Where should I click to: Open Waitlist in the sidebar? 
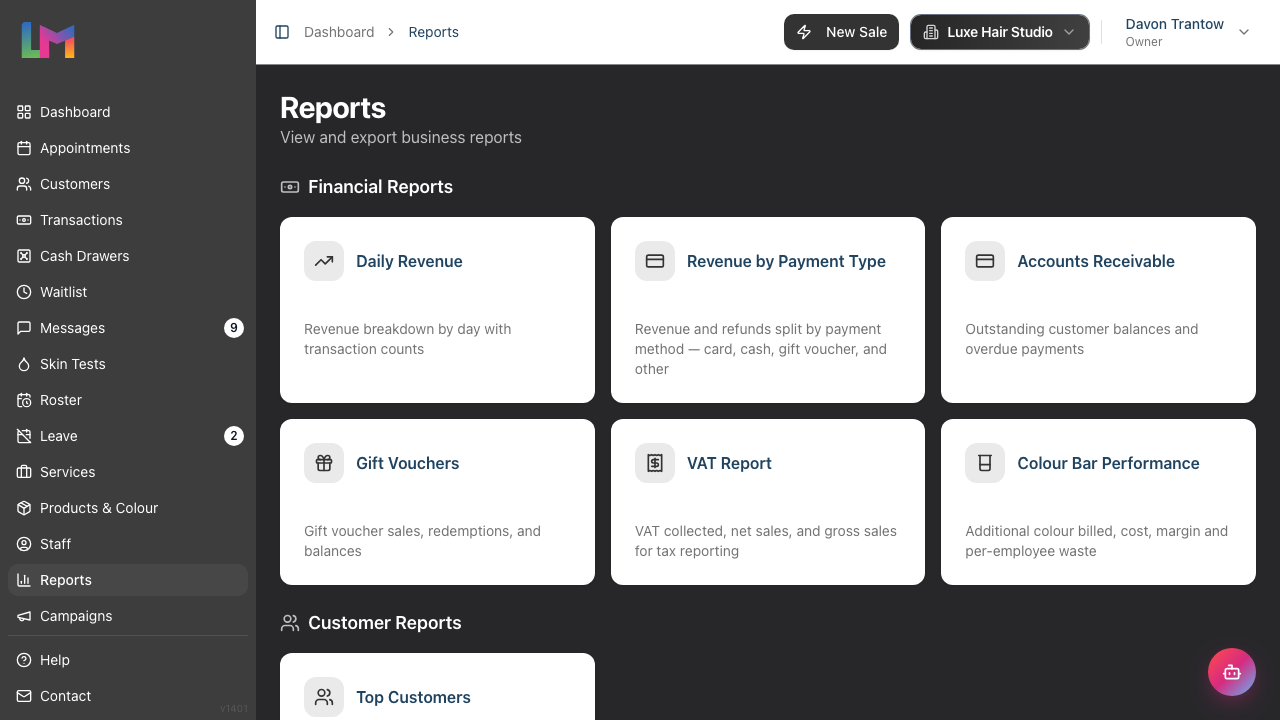[x=128, y=292]
